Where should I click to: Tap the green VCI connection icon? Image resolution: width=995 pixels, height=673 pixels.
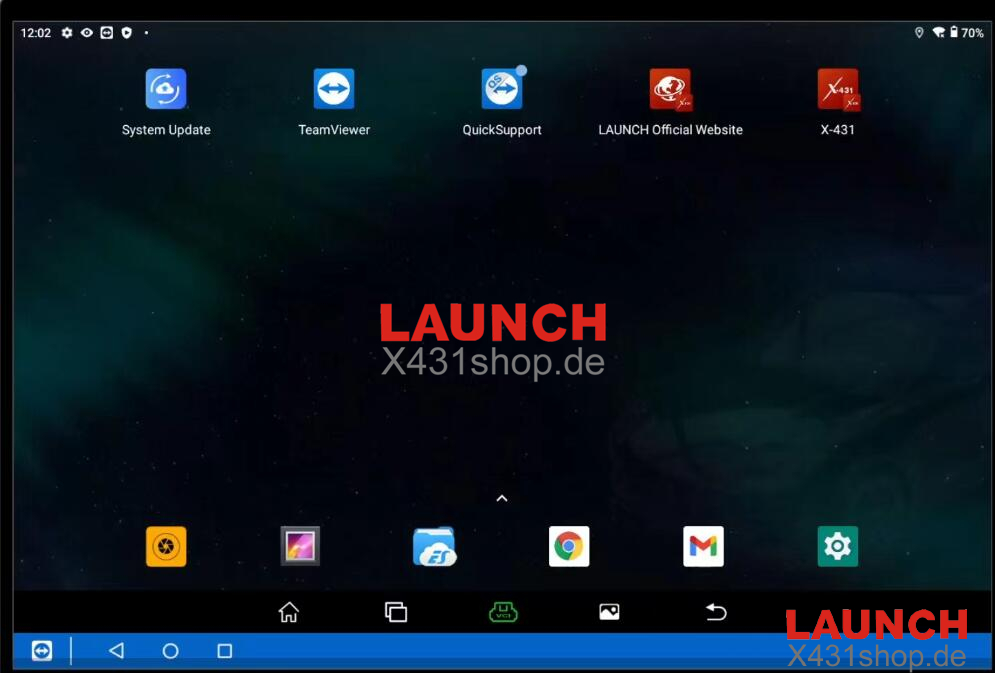[502, 612]
